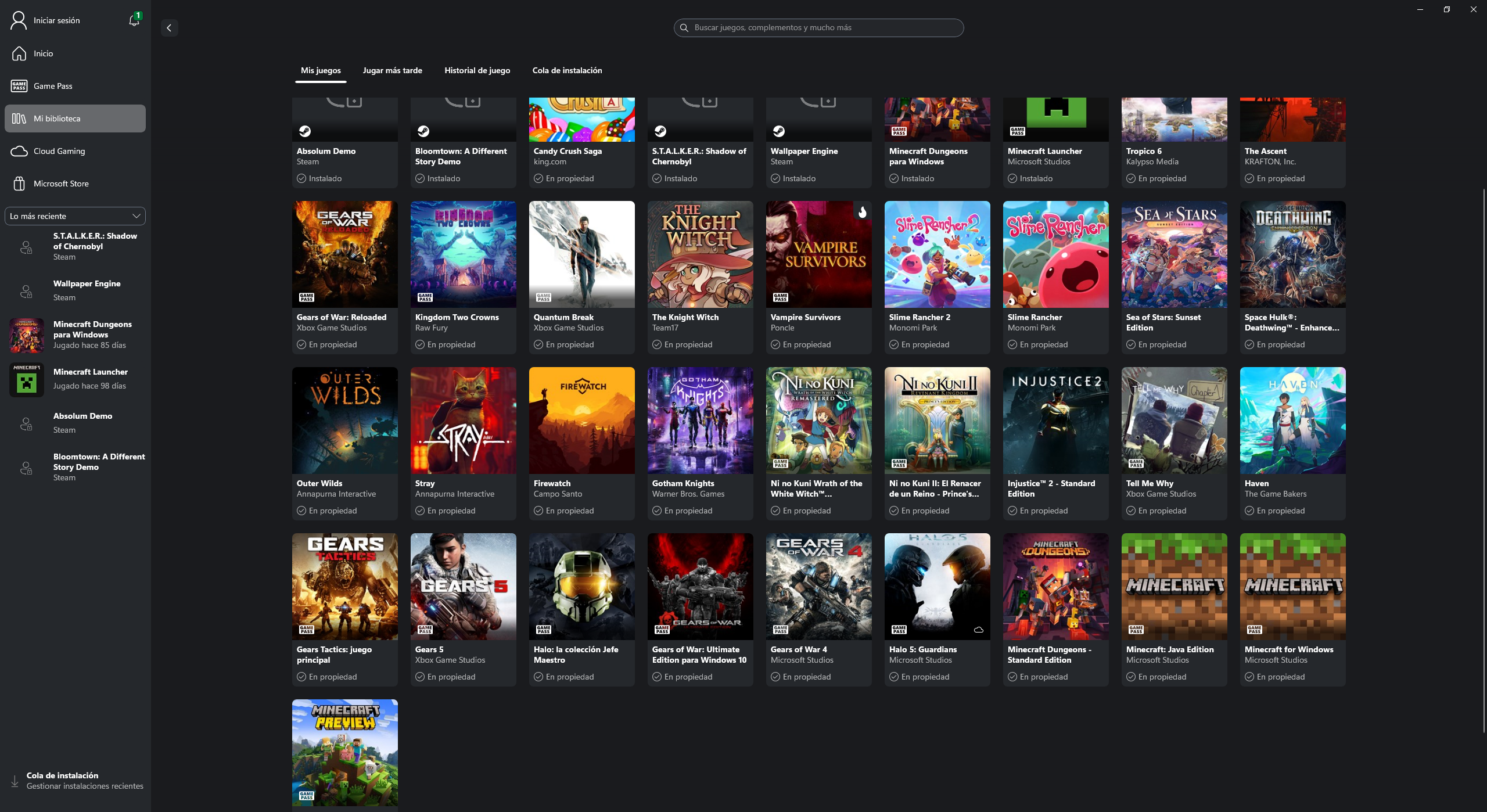Switch to Jugar más tarde tab
The width and height of the screenshot is (1487, 812).
point(393,70)
